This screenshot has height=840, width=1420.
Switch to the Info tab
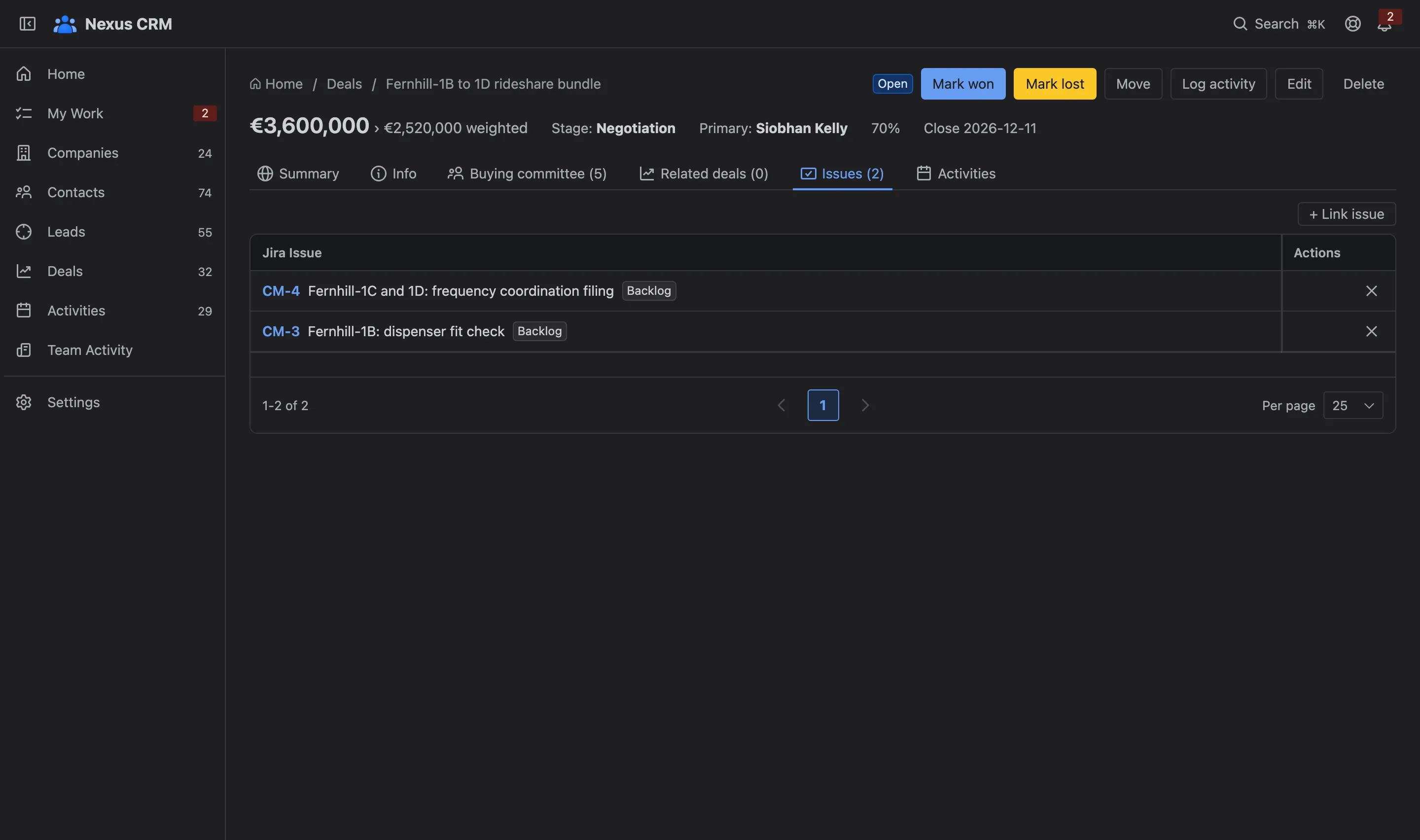click(x=393, y=174)
